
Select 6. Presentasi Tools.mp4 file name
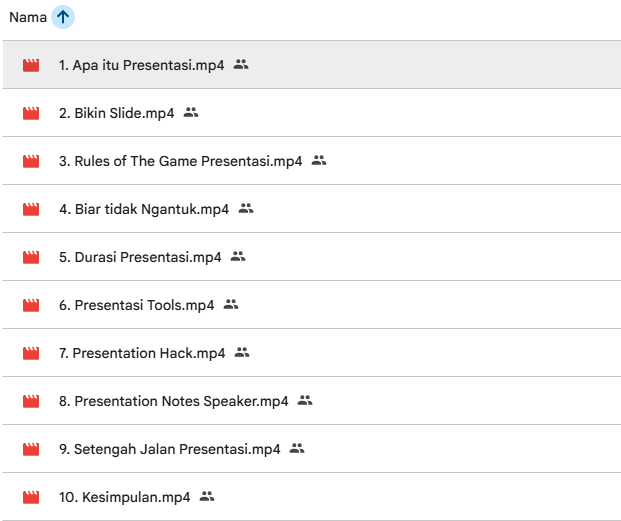pyautogui.click(x=137, y=305)
